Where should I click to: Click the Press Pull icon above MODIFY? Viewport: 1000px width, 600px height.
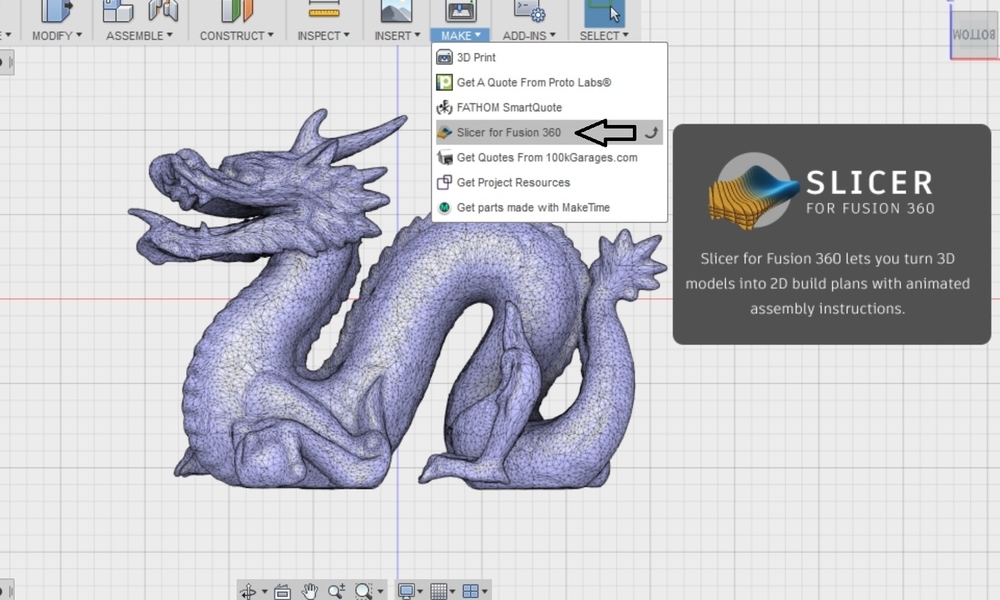(57, 11)
